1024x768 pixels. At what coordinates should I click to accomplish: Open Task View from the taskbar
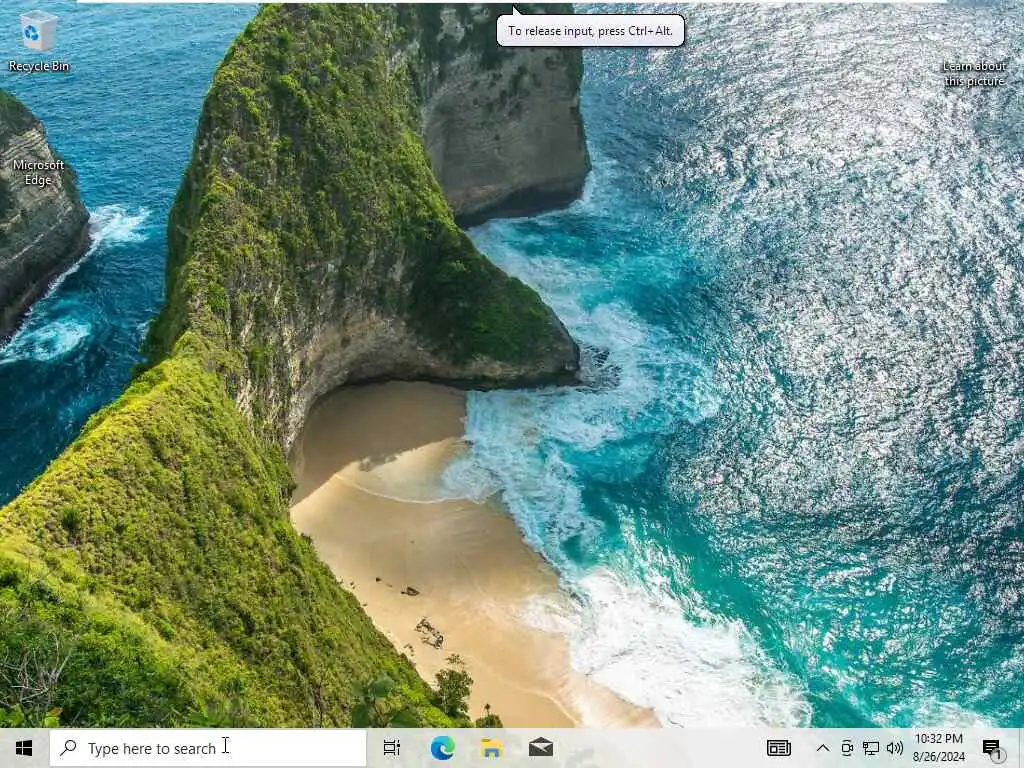pos(392,748)
